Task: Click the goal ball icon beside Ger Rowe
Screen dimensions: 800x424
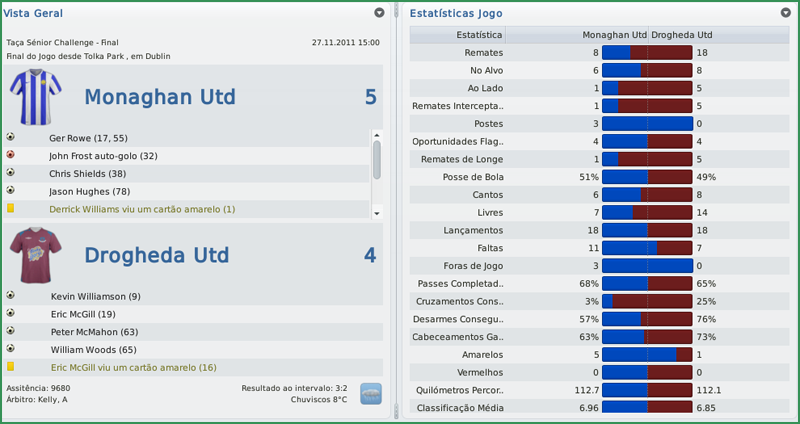Action: click(10, 137)
